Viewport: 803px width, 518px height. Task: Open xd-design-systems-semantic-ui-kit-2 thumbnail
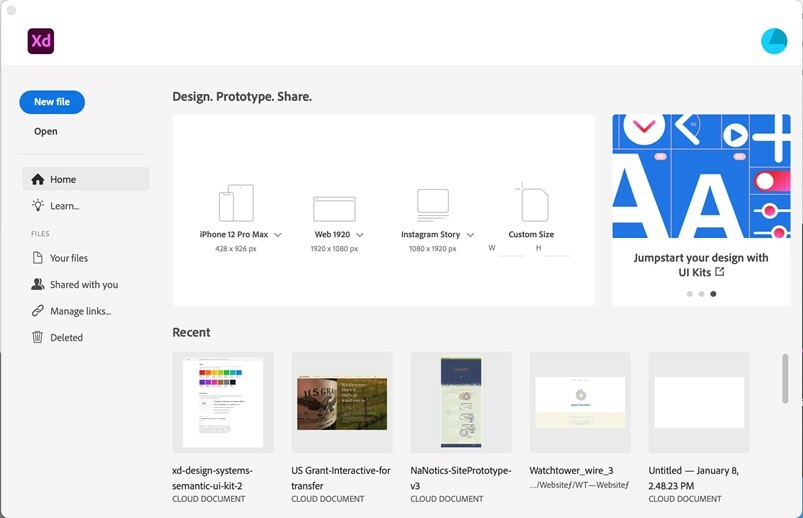point(223,402)
